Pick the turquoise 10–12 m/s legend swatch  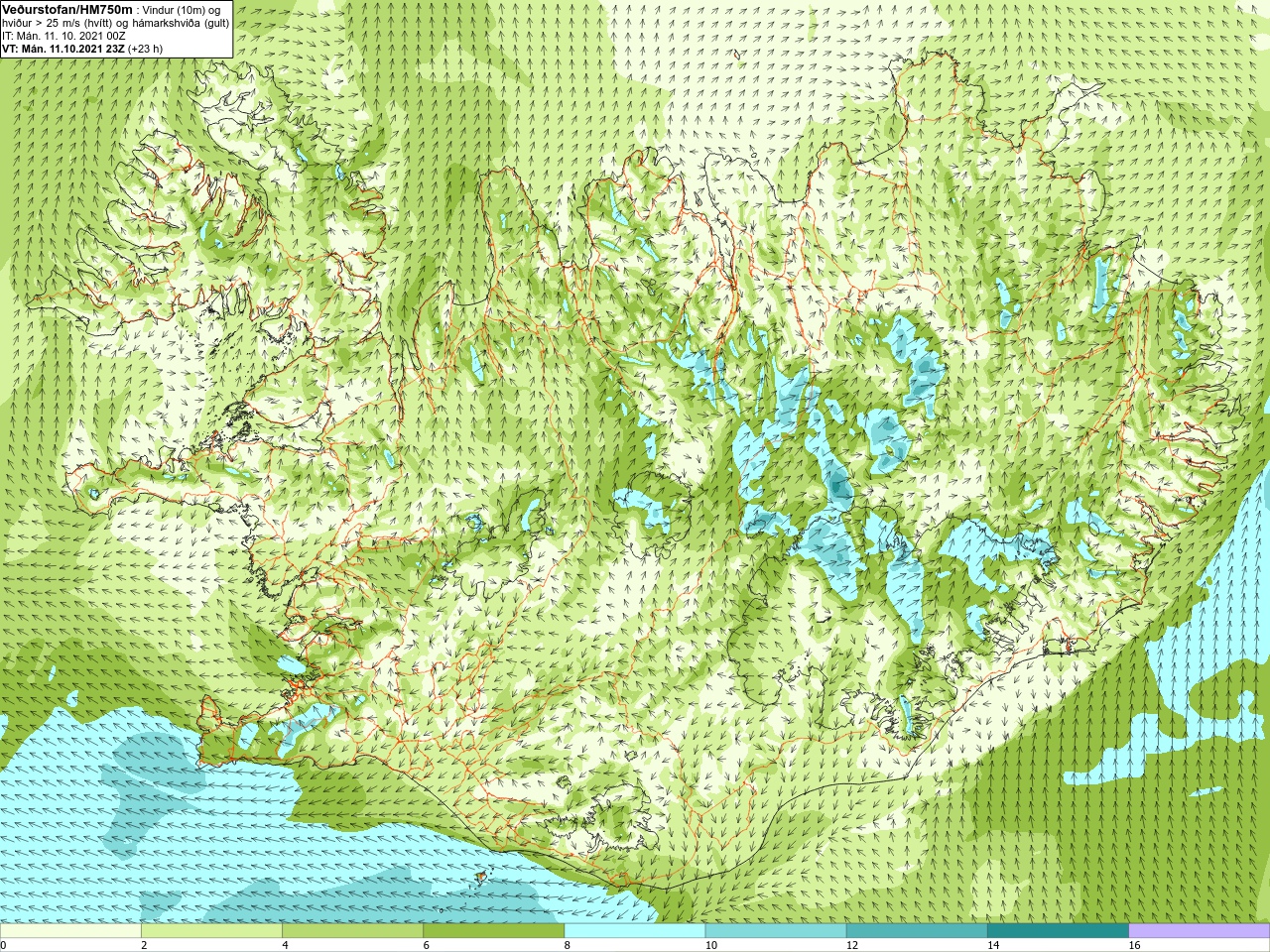click(776, 931)
